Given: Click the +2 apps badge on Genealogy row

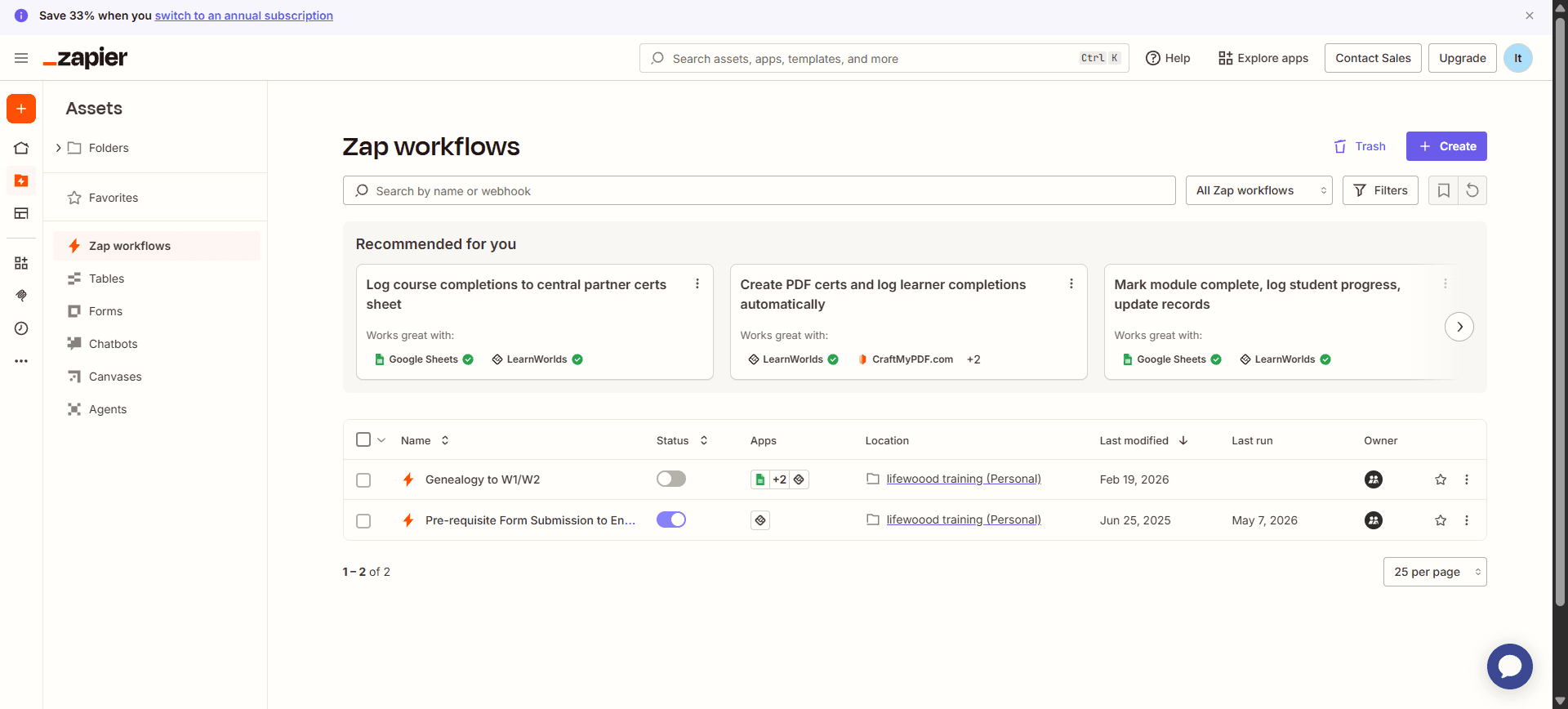Looking at the screenshot, I should click(x=780, y=479).
